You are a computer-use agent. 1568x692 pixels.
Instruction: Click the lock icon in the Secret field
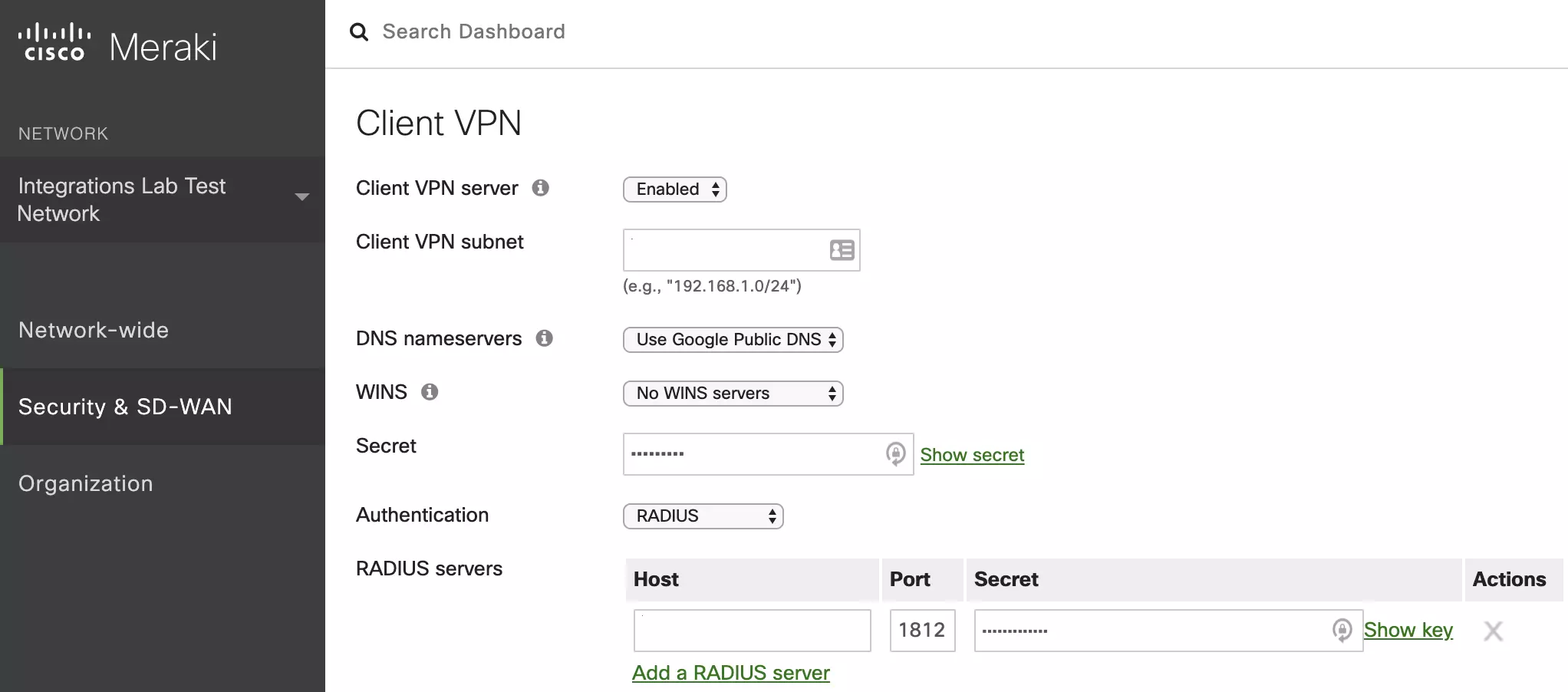(894, 454)
